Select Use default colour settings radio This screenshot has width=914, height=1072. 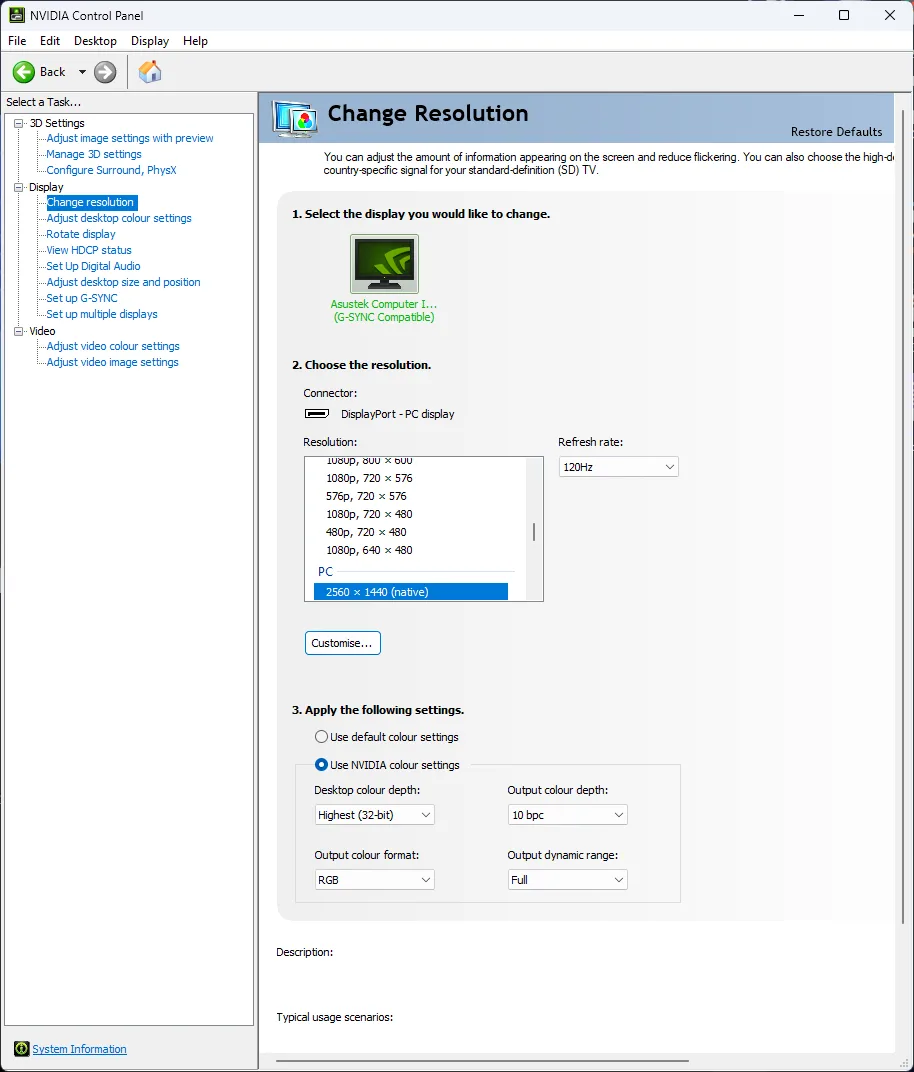(321, 737)
